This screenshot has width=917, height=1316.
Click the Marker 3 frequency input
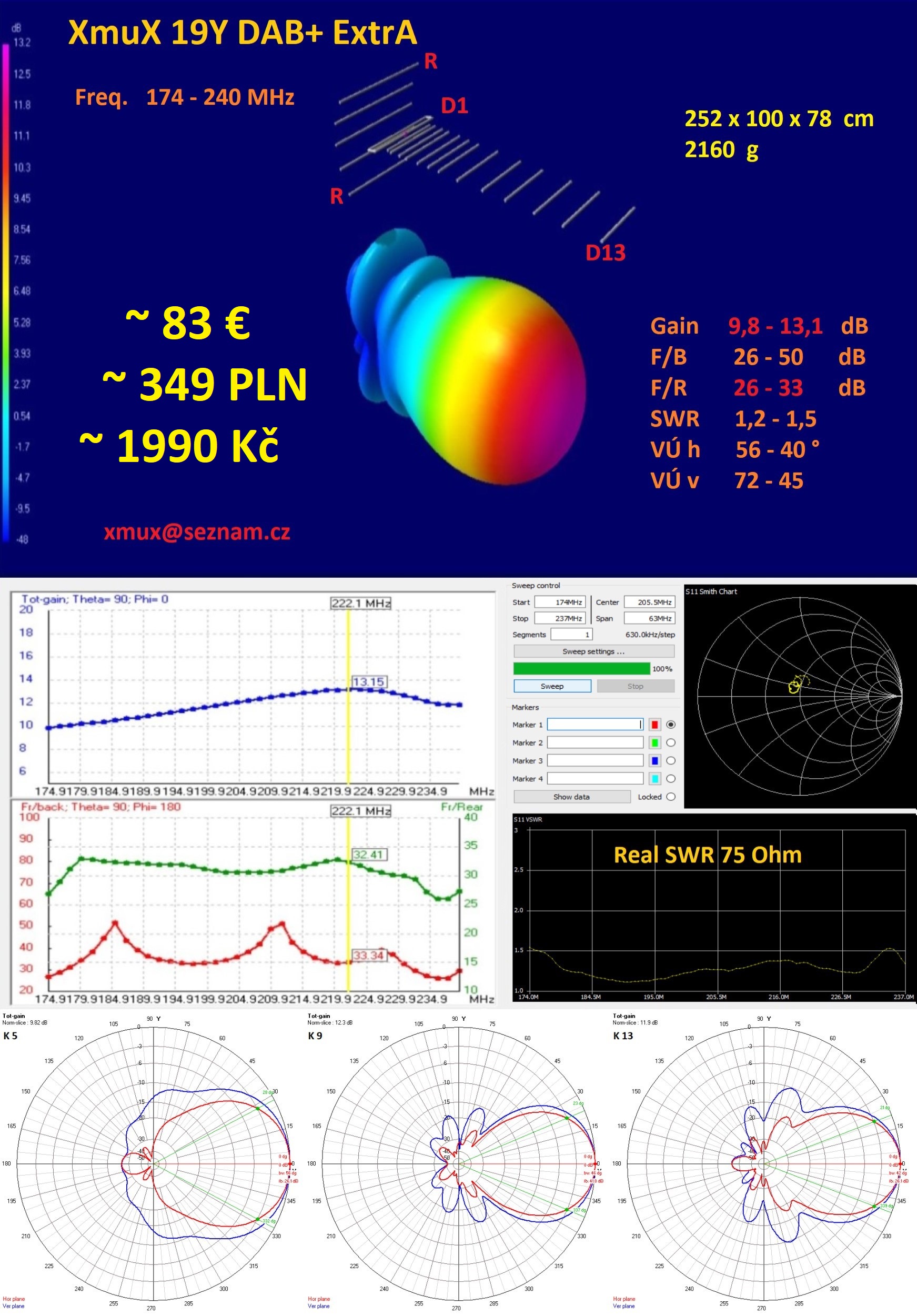596,760
